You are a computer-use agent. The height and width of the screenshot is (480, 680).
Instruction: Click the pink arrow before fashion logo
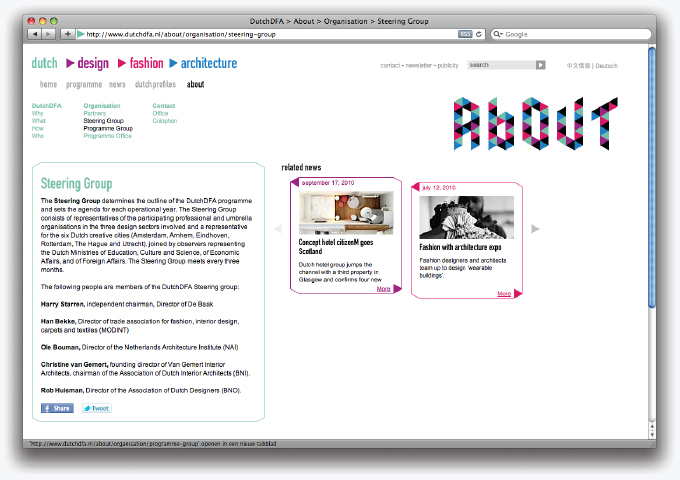pyautogui.click(x=122, y=63)
